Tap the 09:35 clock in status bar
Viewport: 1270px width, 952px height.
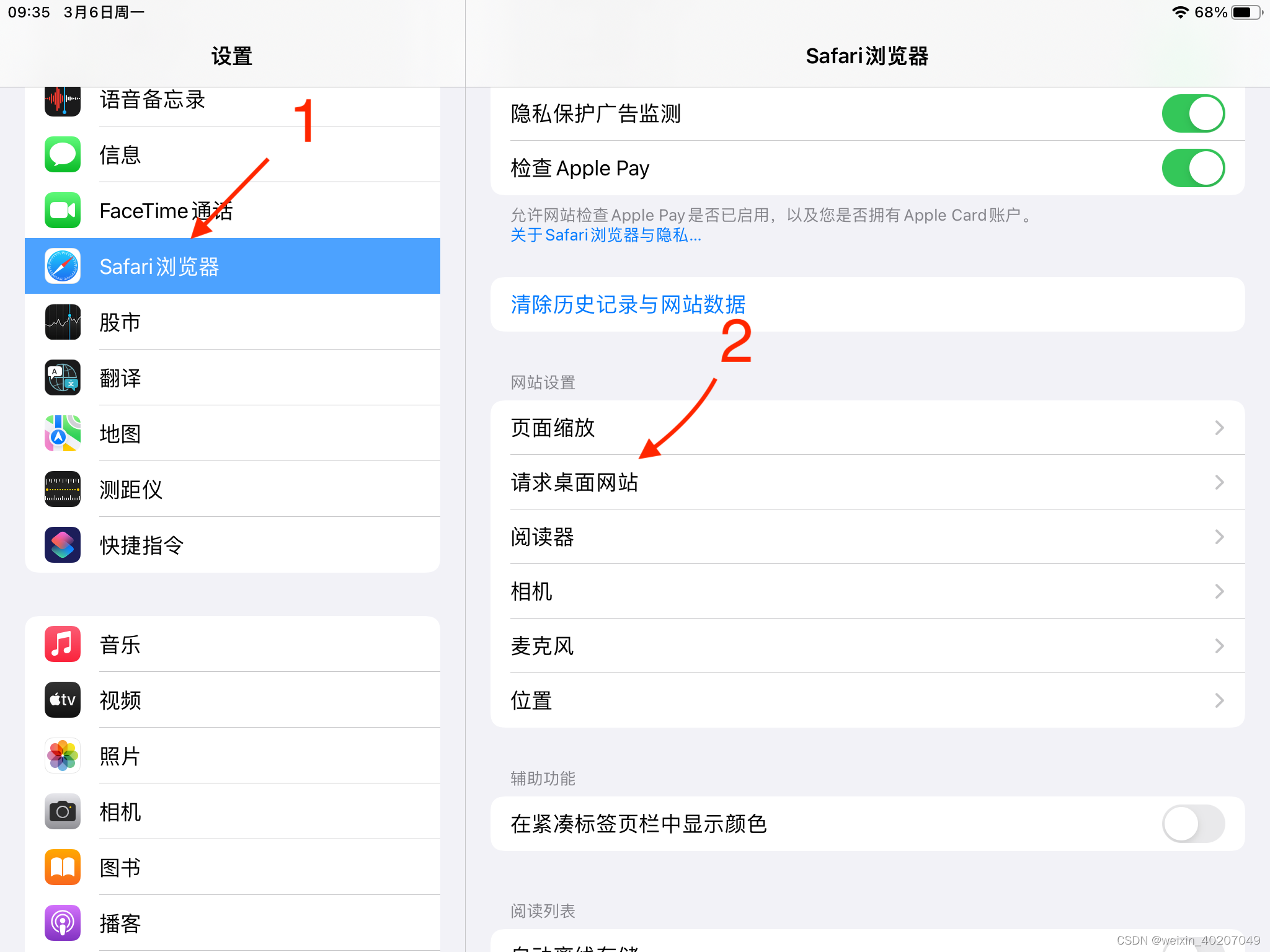coord(29,12)
